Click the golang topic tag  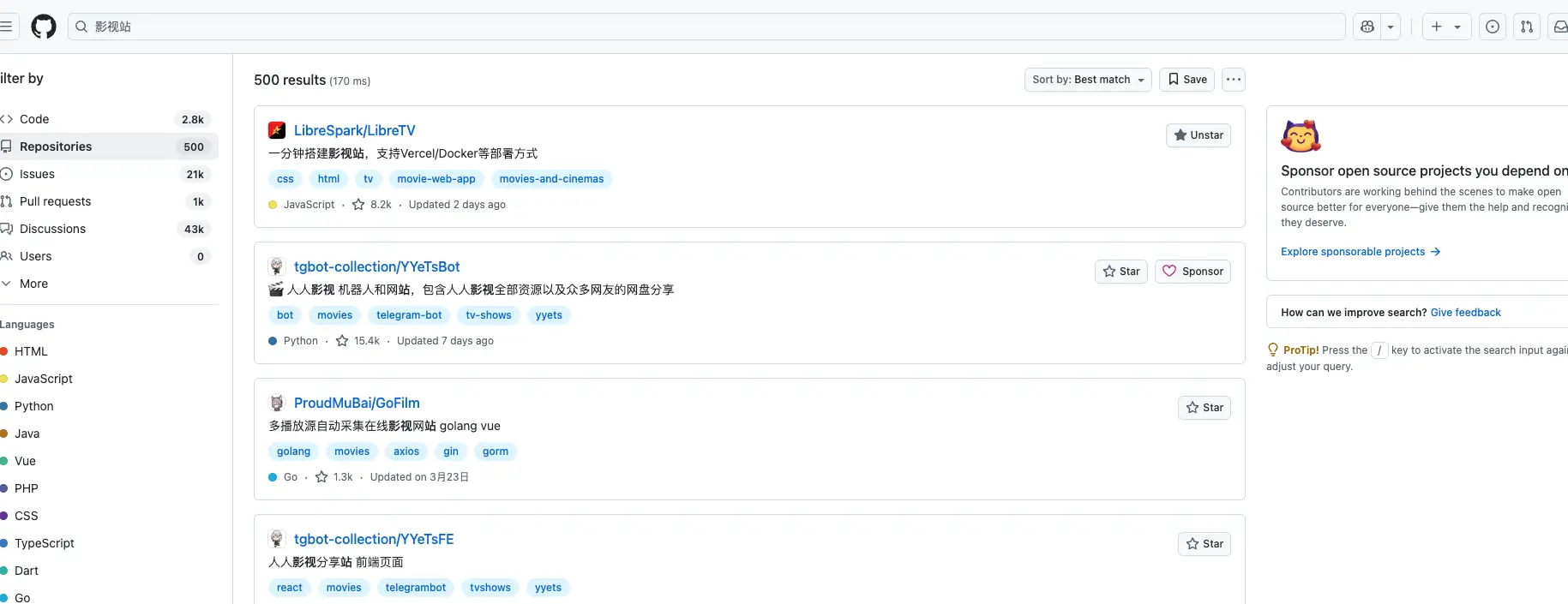(x=294, y=452)
